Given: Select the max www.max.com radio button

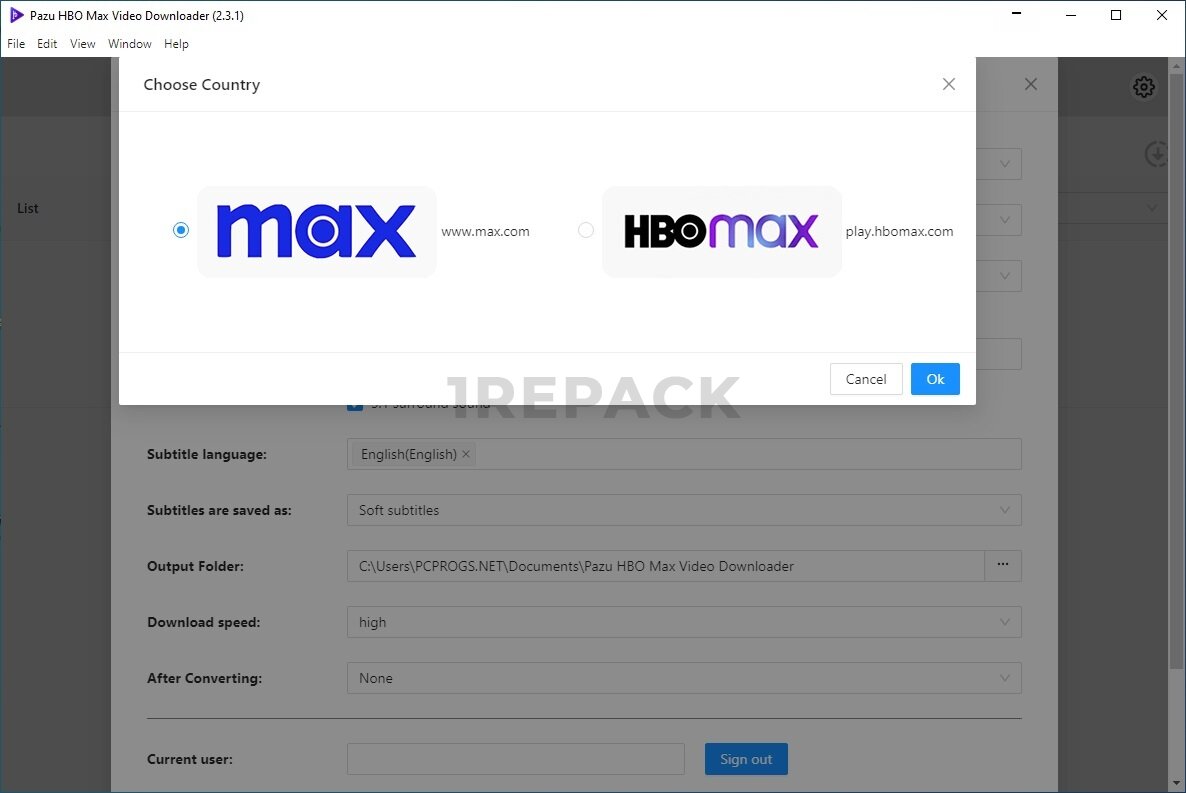Looking at the screenshot, I should point(181,230).
